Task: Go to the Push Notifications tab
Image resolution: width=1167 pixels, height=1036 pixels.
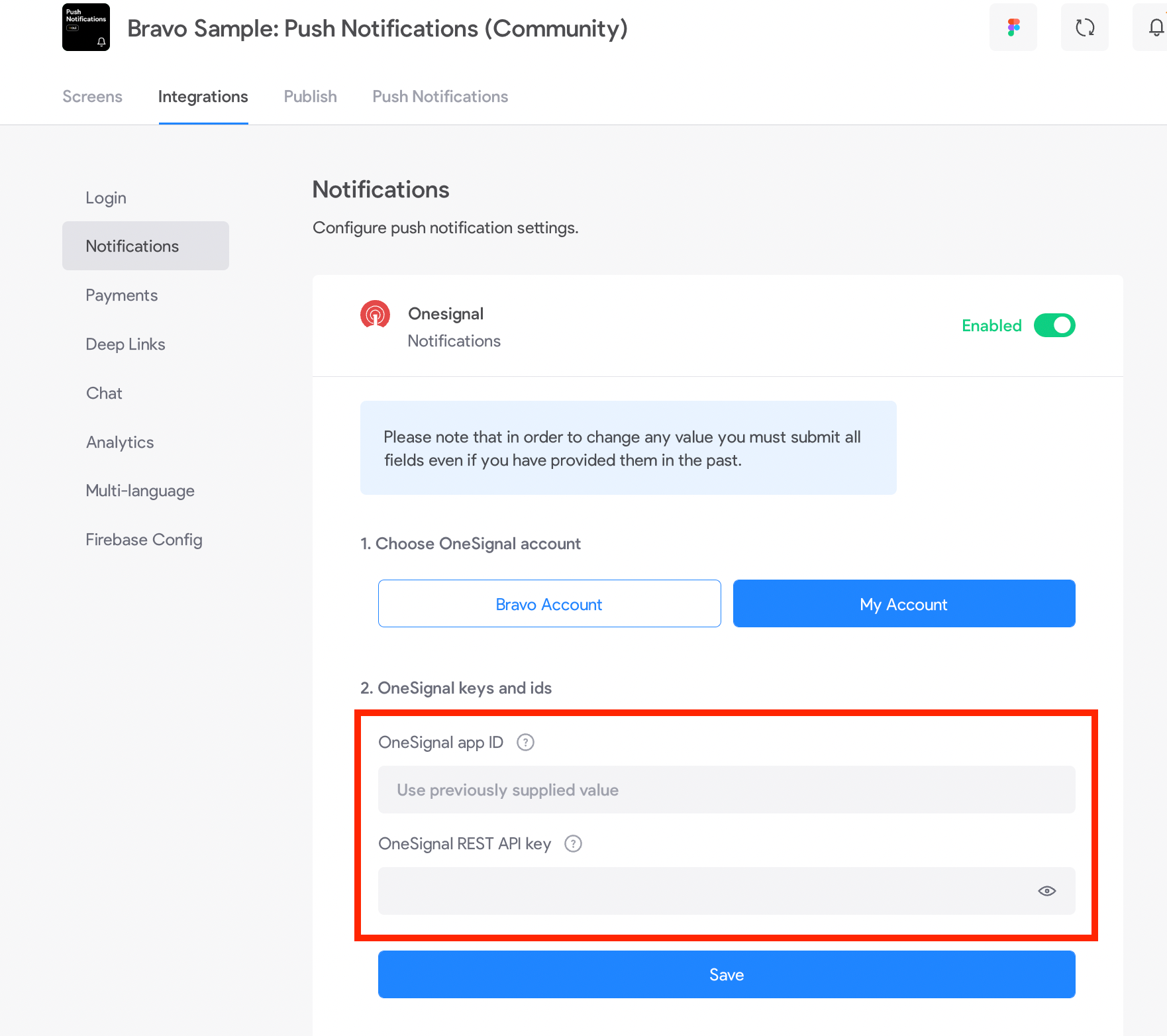Action: 440,97
